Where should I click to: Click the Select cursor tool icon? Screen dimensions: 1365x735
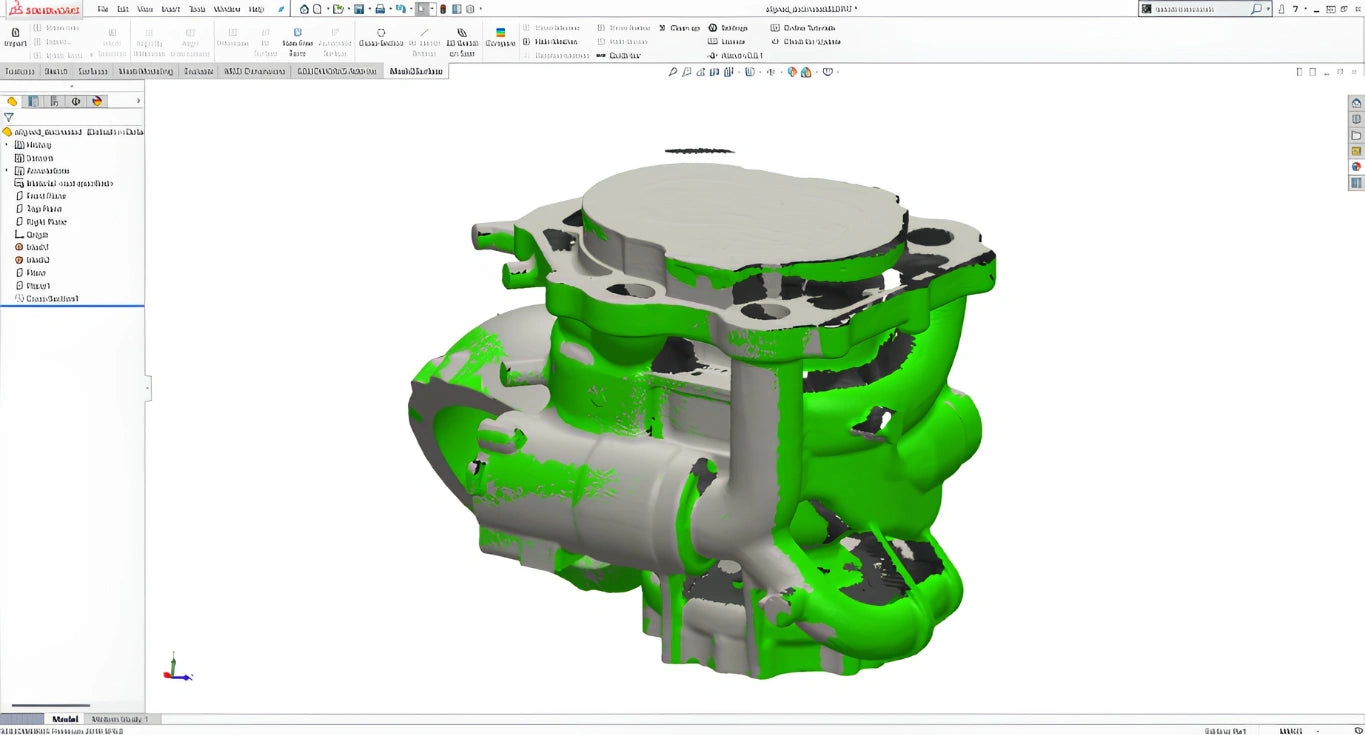(x=422, y=9)
